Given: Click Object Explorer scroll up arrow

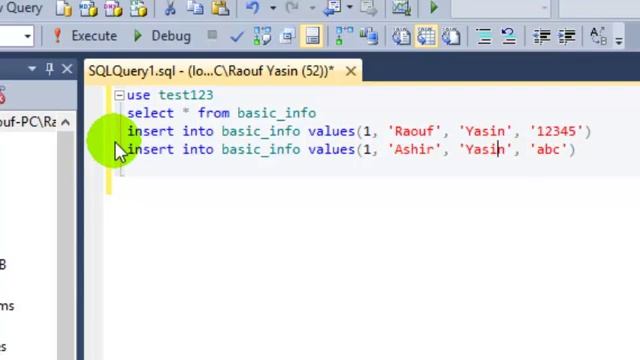Looking at the screenshot, I should pos(65,122).
